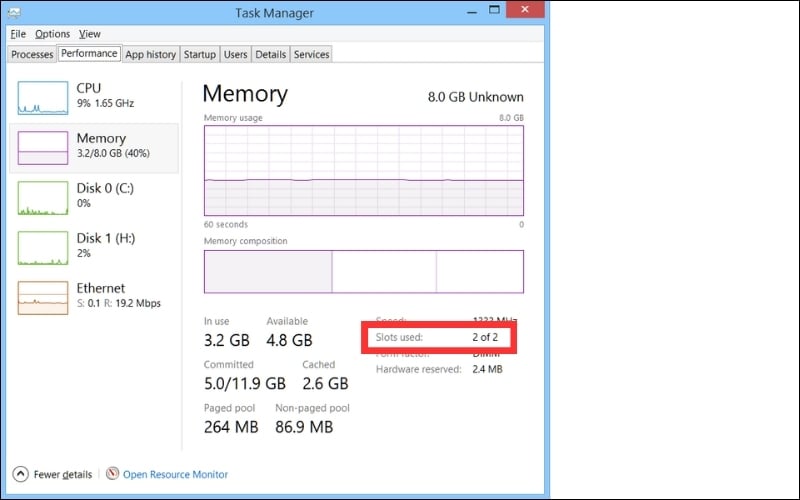
Task: Click the Memory composition bar
Action: coord(364,271)
